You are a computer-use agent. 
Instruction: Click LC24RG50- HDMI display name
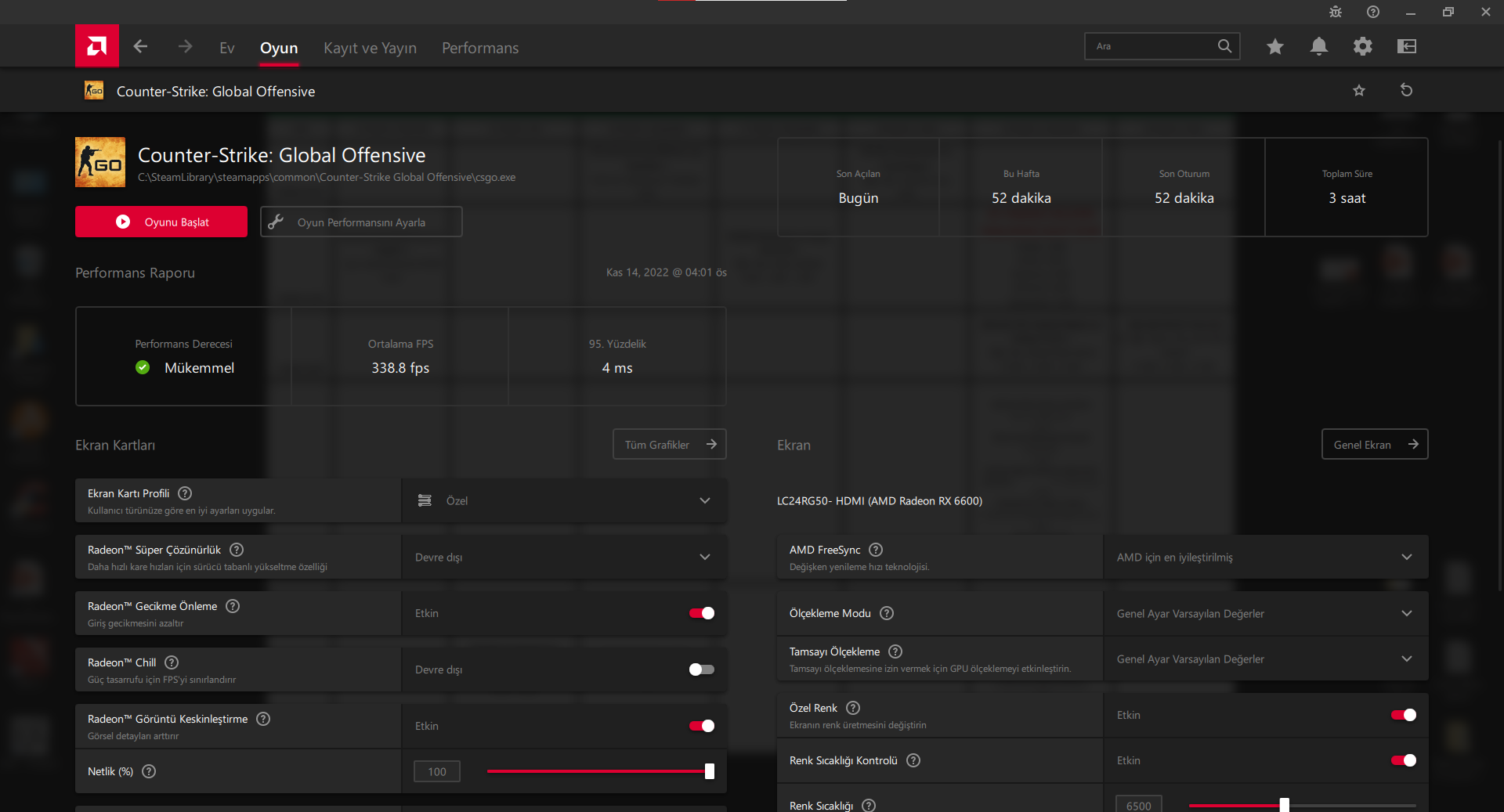pos(880,501)
